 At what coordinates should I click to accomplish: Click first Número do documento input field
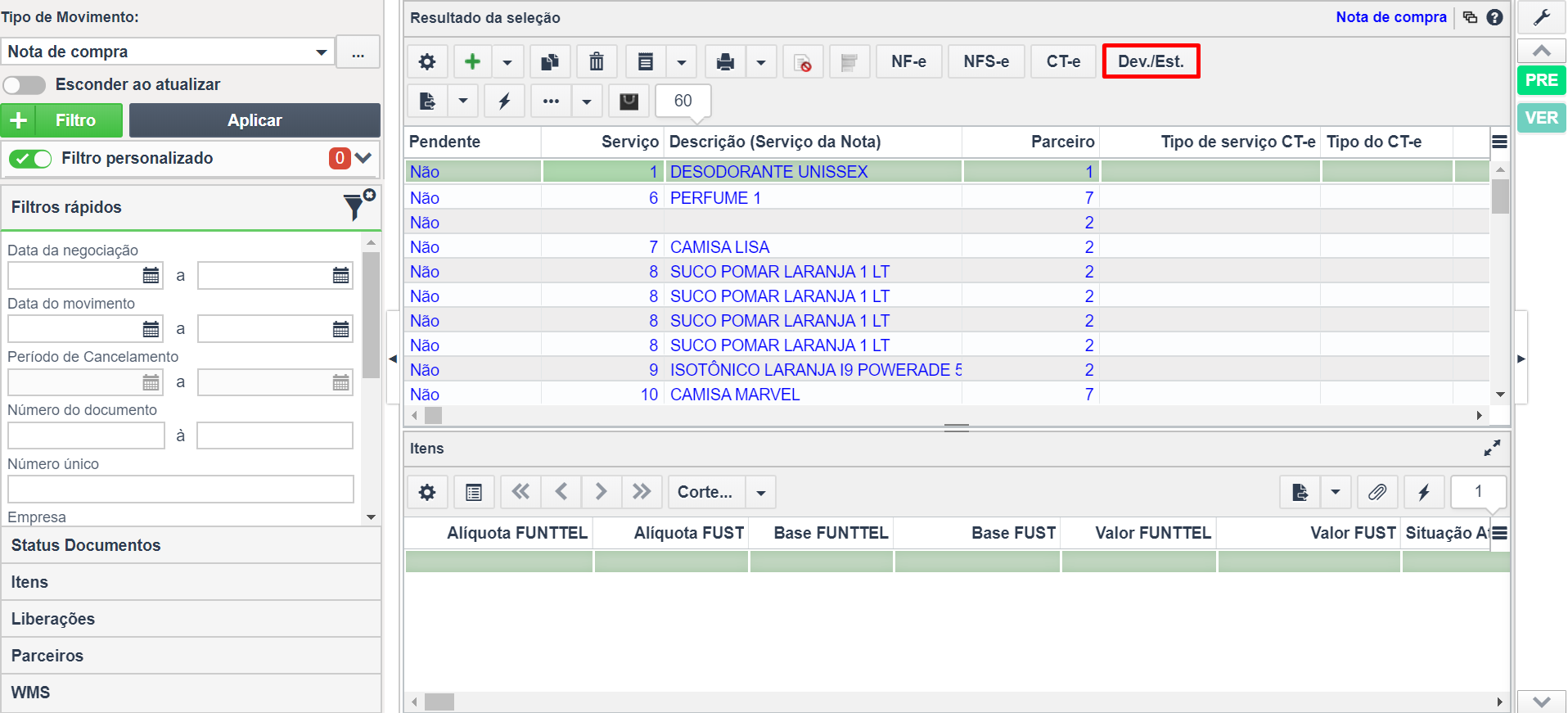pyautogui.click(x=87, y=435)
